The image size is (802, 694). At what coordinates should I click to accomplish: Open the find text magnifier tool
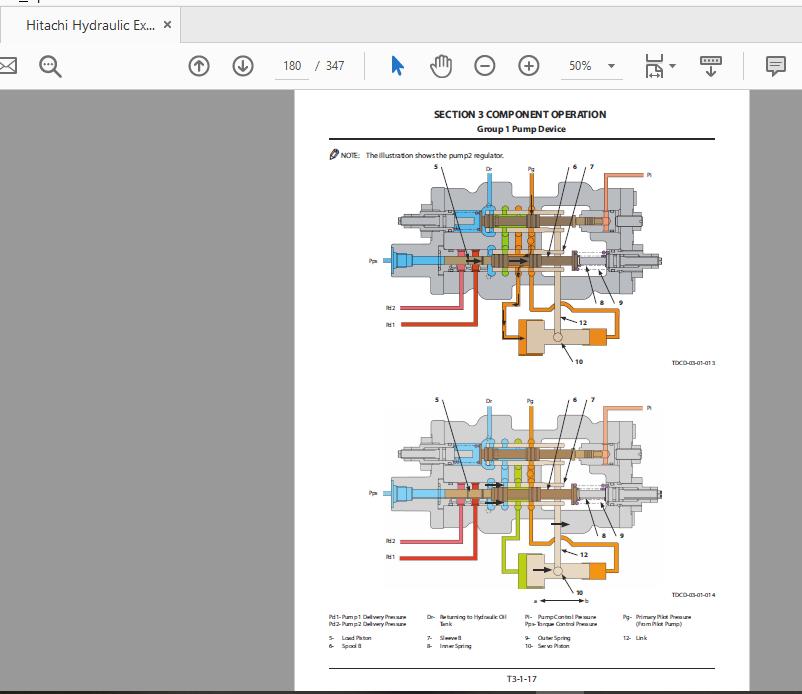coord(50,66)
